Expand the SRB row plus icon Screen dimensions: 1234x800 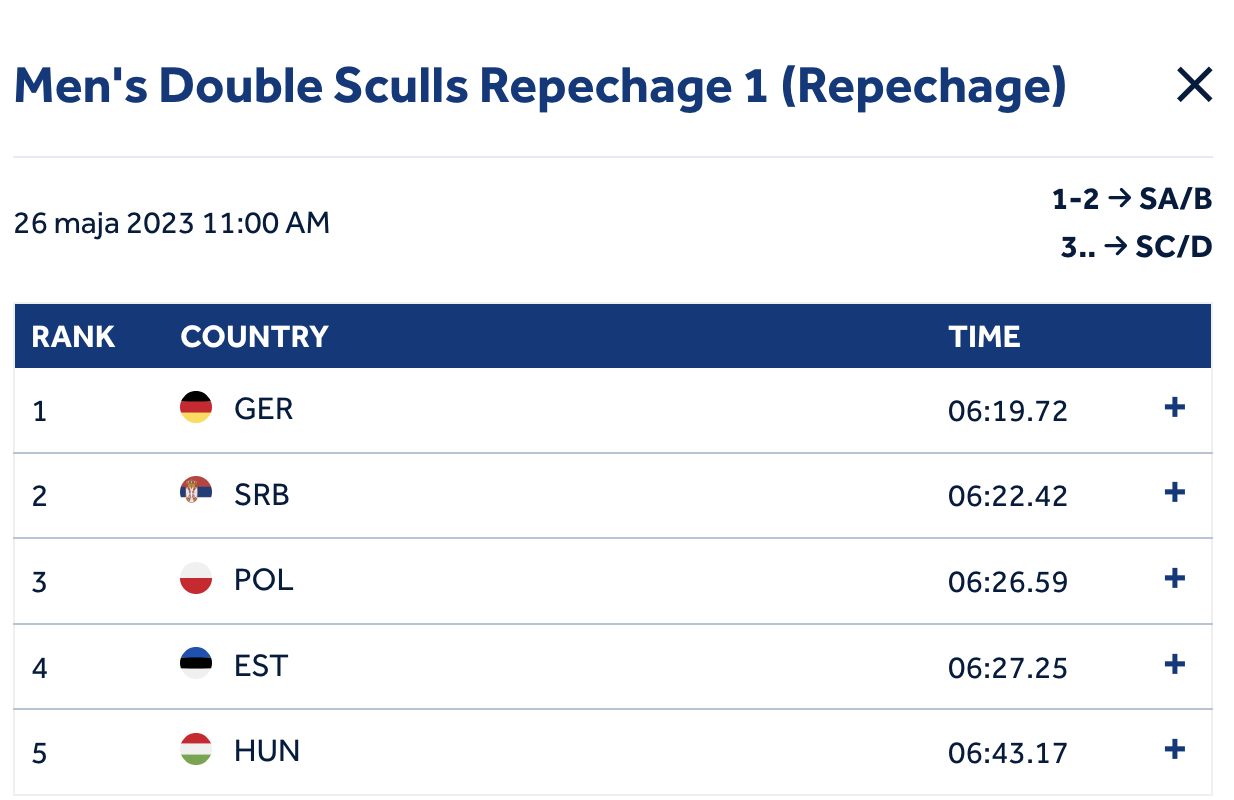tap(1175, 492)
